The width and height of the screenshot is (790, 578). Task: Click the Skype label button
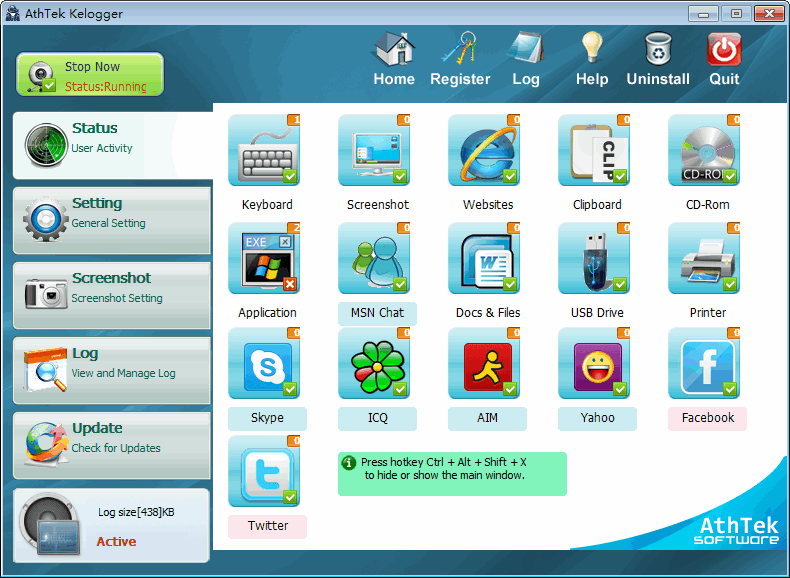267,418
